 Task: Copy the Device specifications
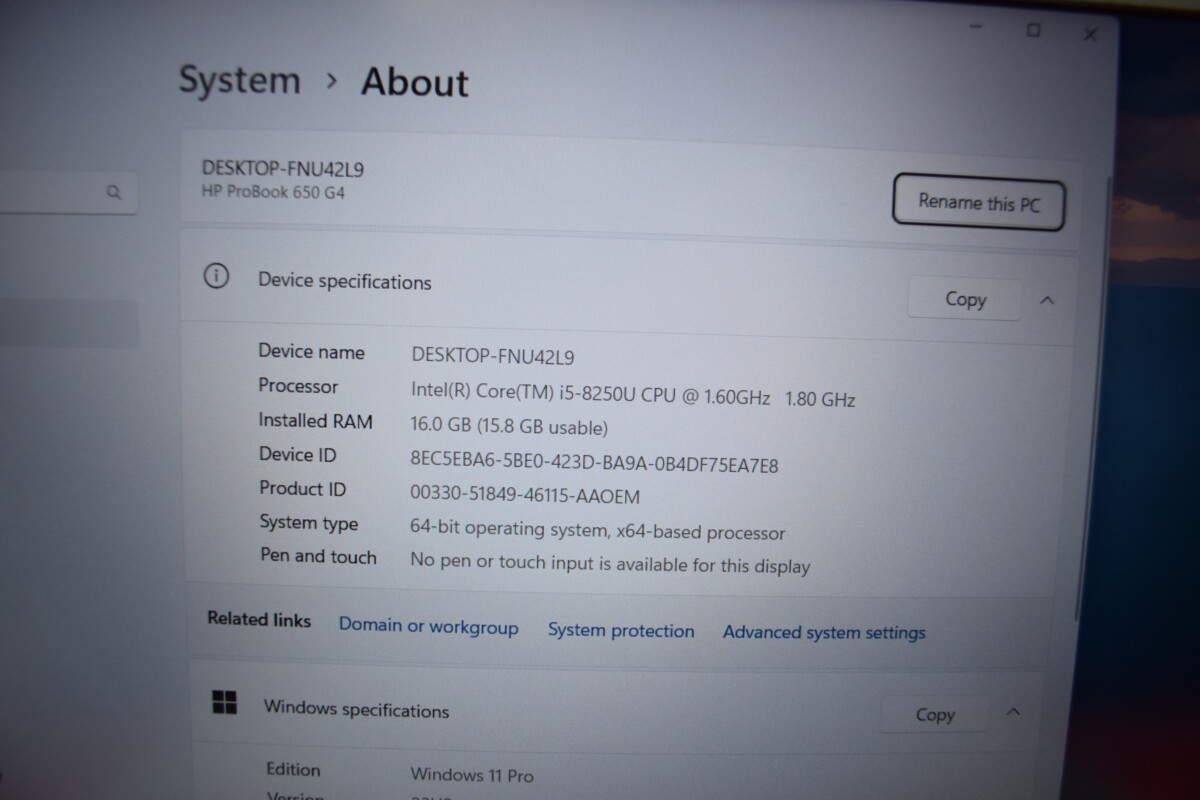click(965, 299)
